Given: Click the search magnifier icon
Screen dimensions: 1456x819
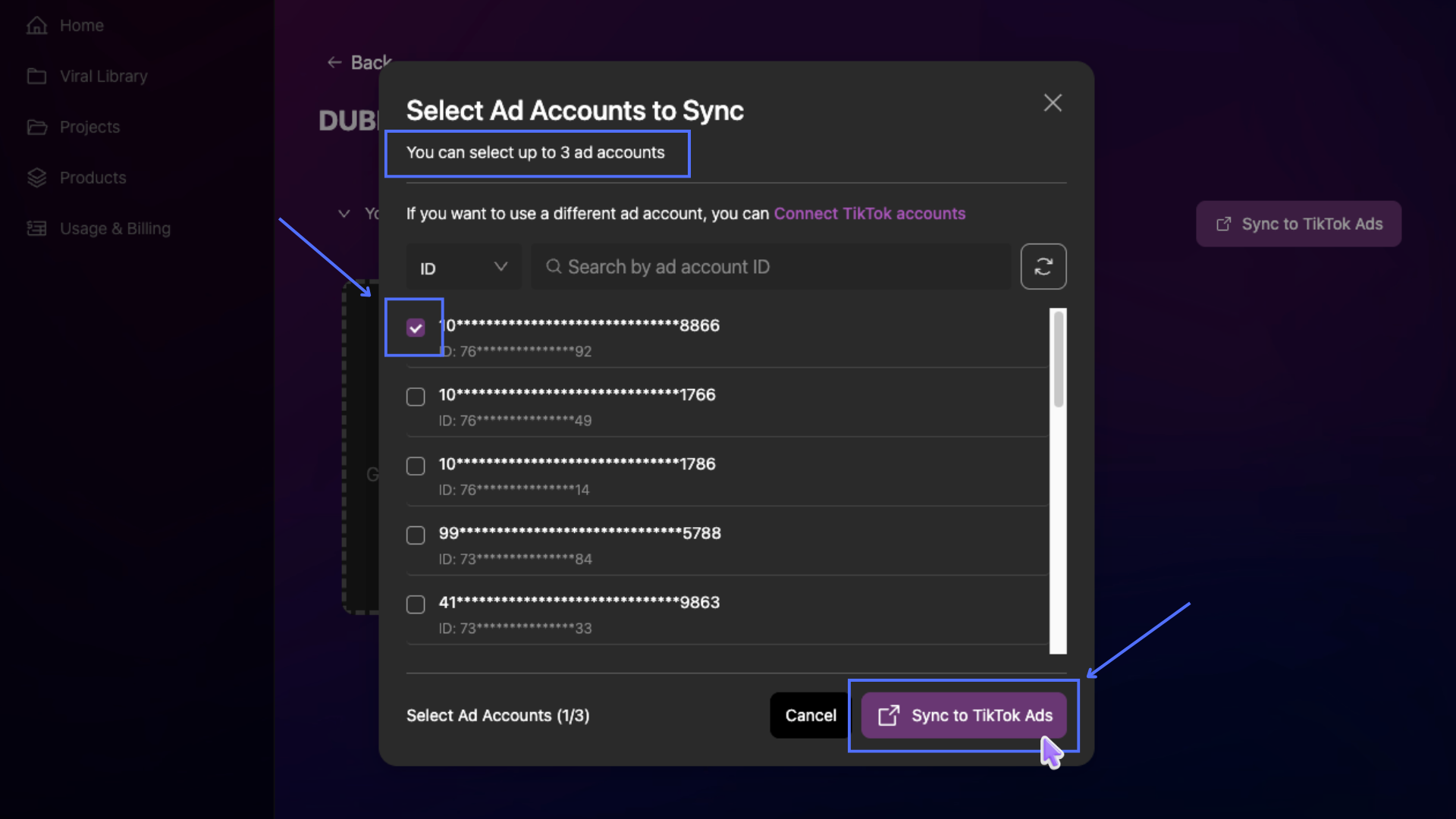Looking at the screenshot, I should [554, 267].
